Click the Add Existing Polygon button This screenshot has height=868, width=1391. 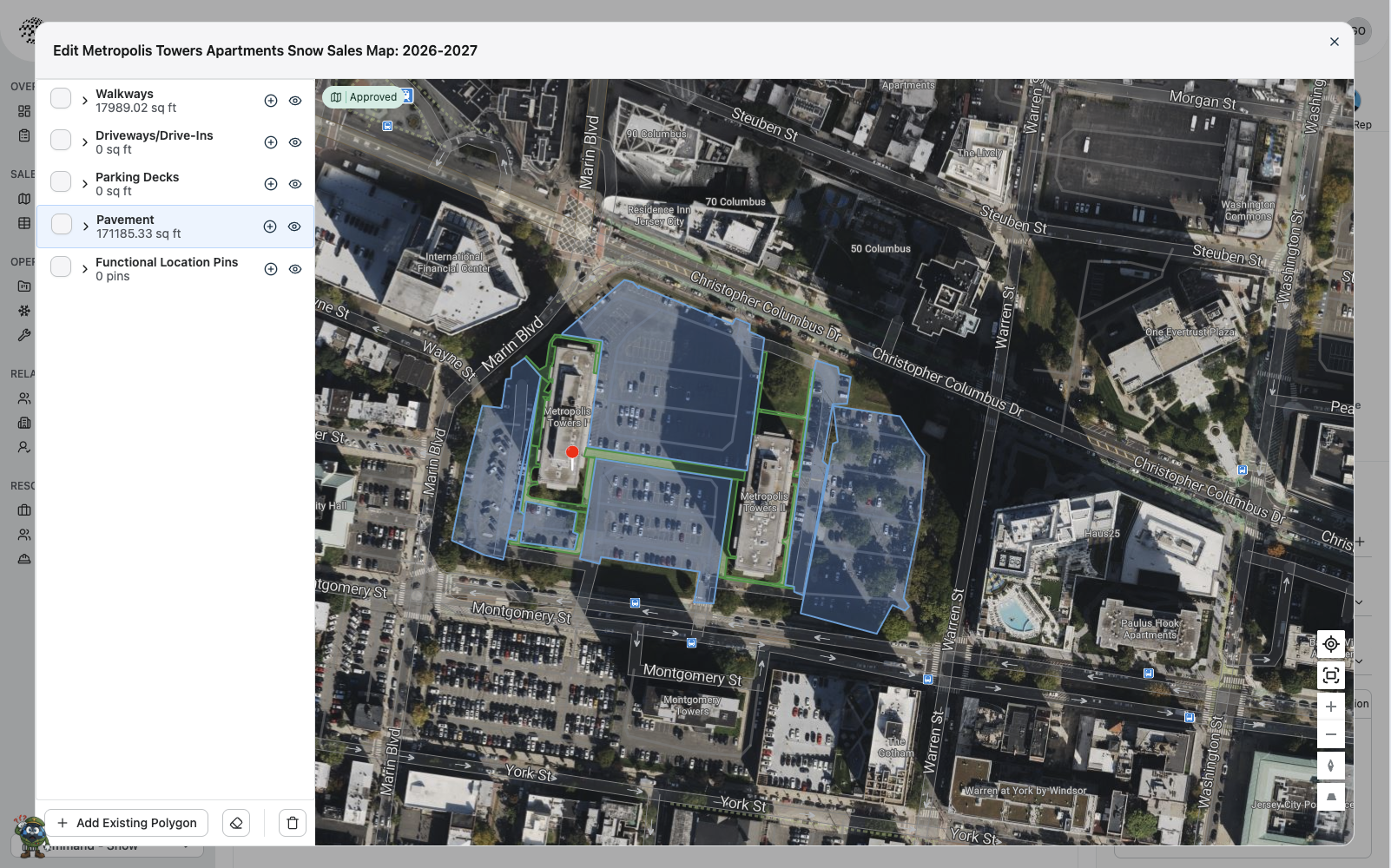(125, 822)
